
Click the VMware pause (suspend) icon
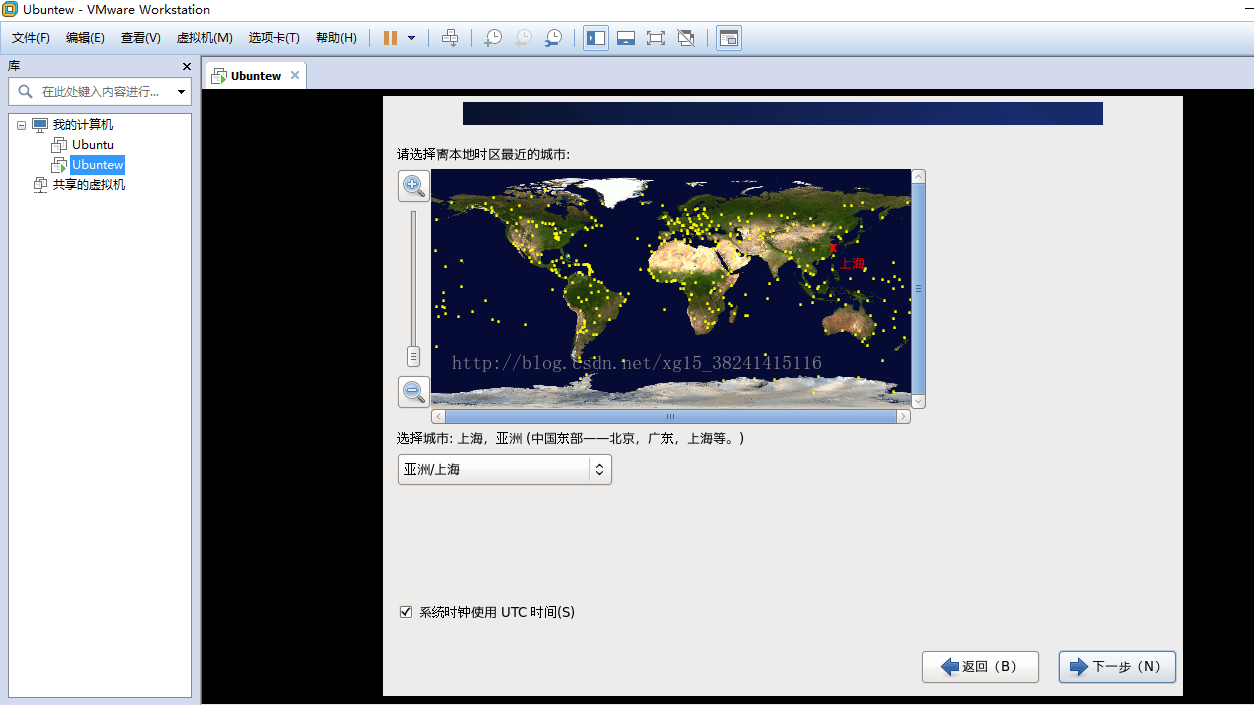[390, 38]
